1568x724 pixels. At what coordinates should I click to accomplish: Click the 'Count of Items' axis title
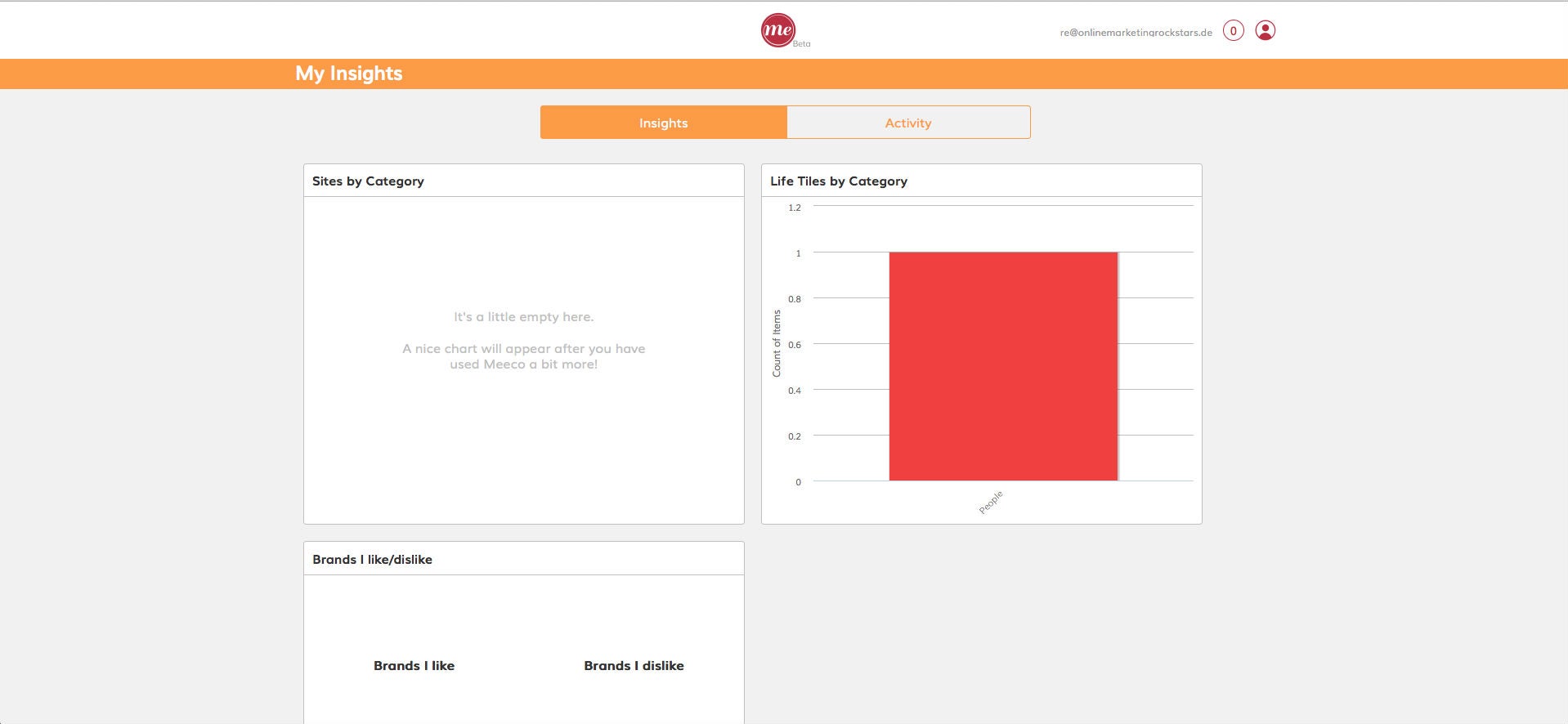[x=777, y=343]
